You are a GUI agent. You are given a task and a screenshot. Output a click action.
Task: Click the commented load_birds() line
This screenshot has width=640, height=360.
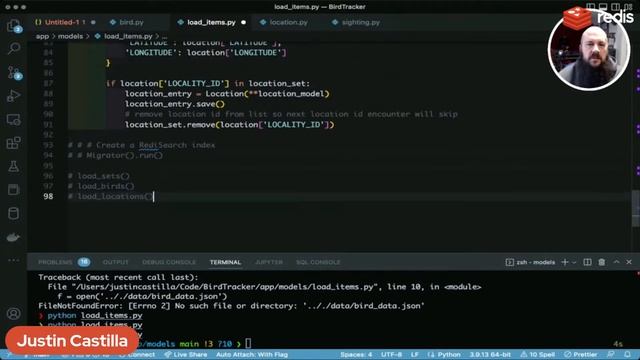(101, 186)
